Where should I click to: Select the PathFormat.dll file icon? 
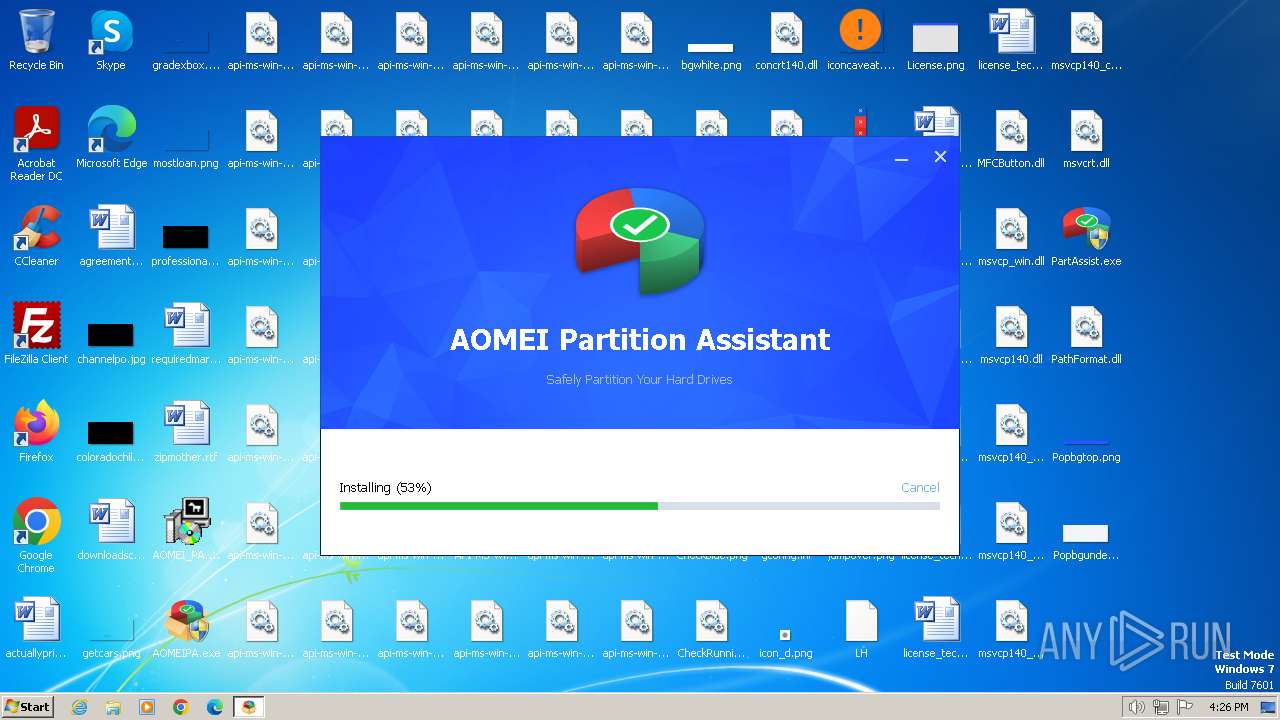click(1086, 335)
